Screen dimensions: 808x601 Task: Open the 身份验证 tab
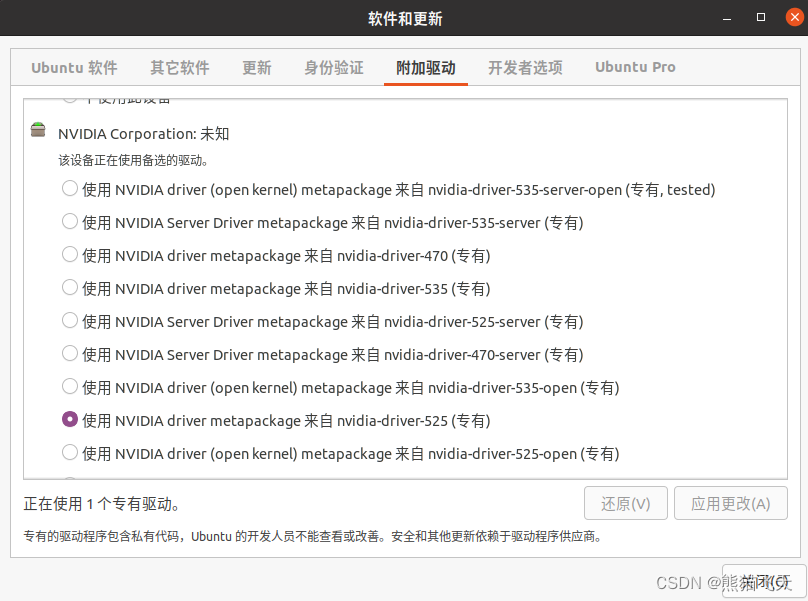coord(333,68)
